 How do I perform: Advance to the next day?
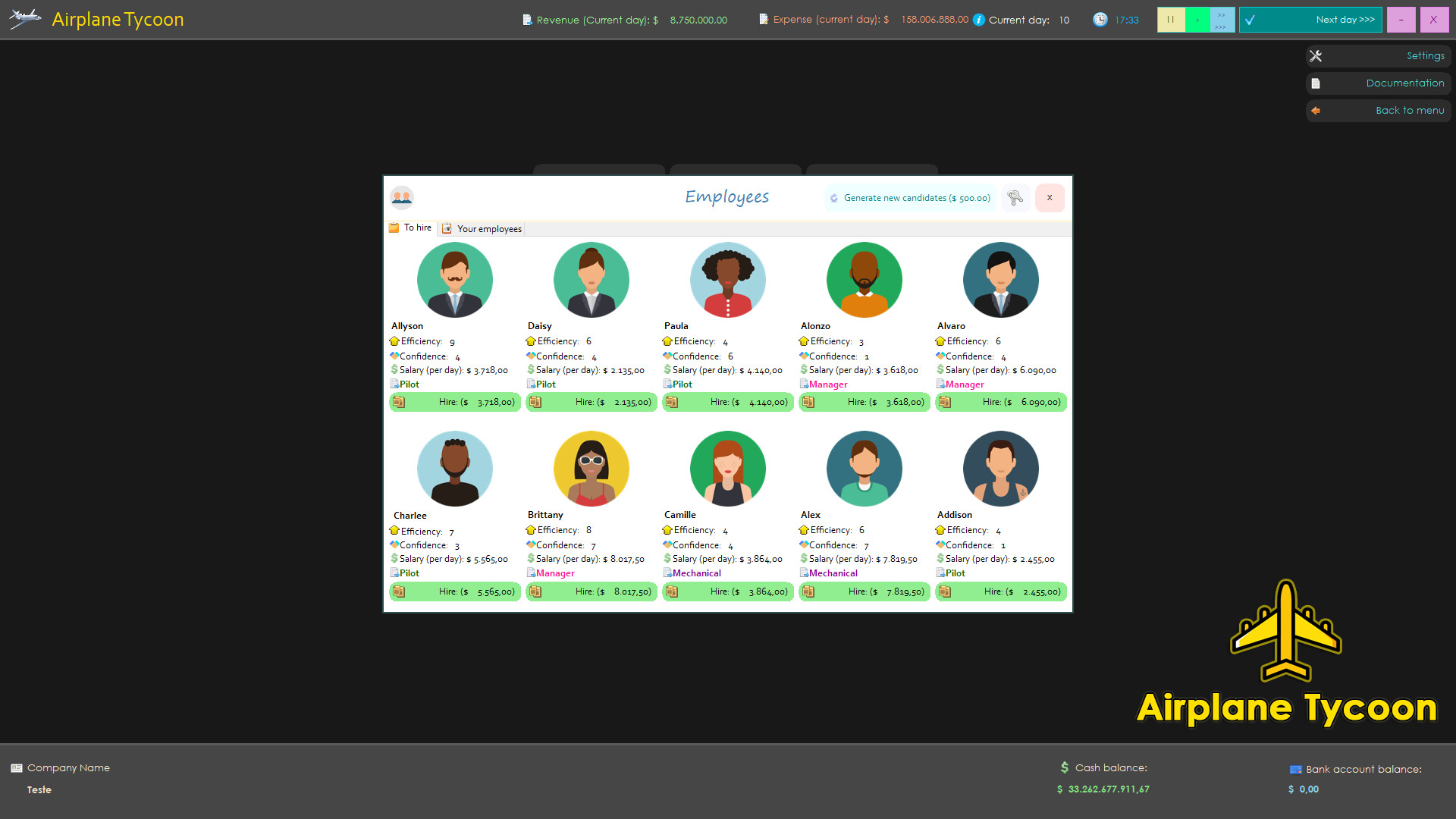(x=1310, y=20)
